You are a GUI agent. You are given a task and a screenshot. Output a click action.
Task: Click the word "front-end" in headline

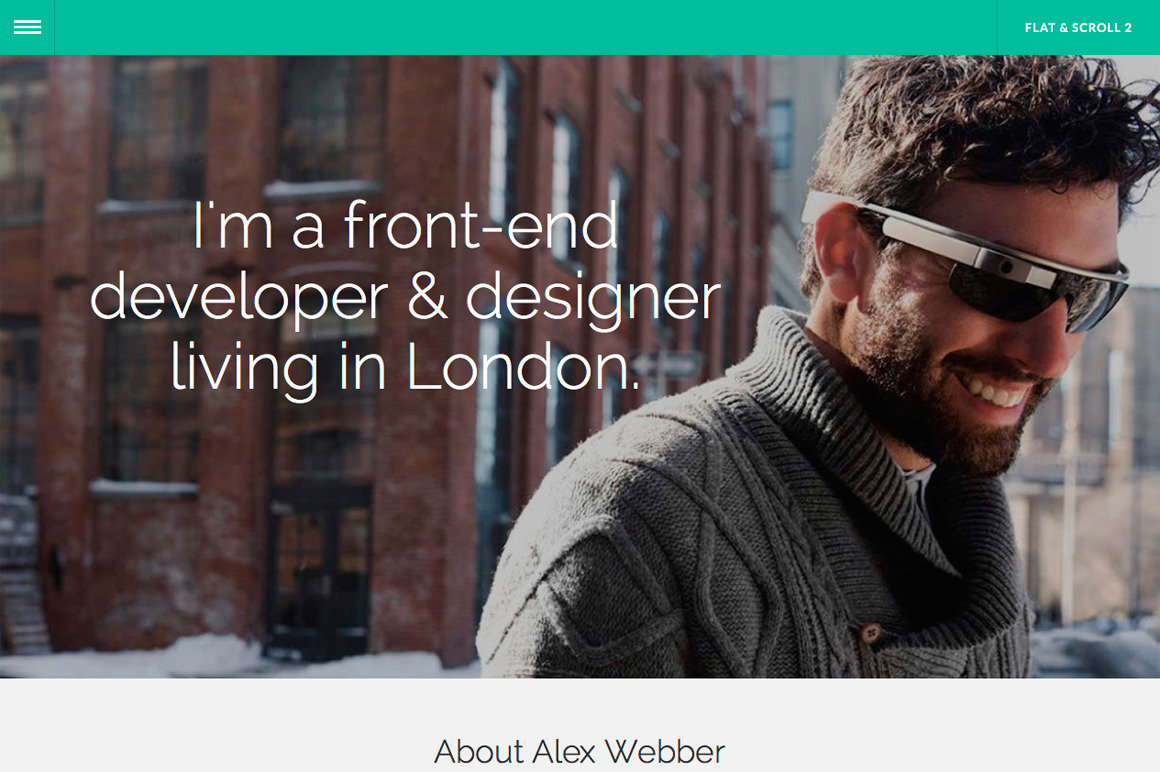(482, 226)
